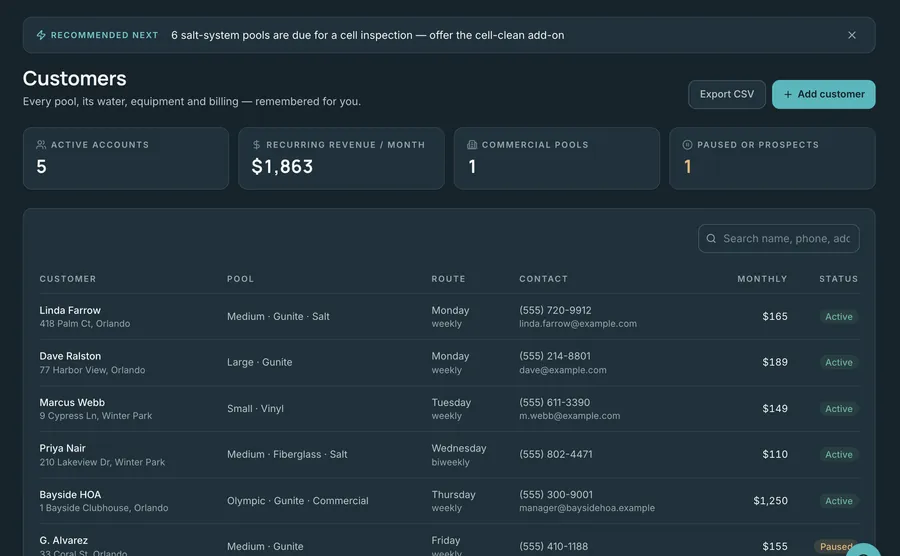This screenshot has height=556, width=900.
Task: Click address 418 Palm Ct, Orlando
Action: click(x=85, y=324)
